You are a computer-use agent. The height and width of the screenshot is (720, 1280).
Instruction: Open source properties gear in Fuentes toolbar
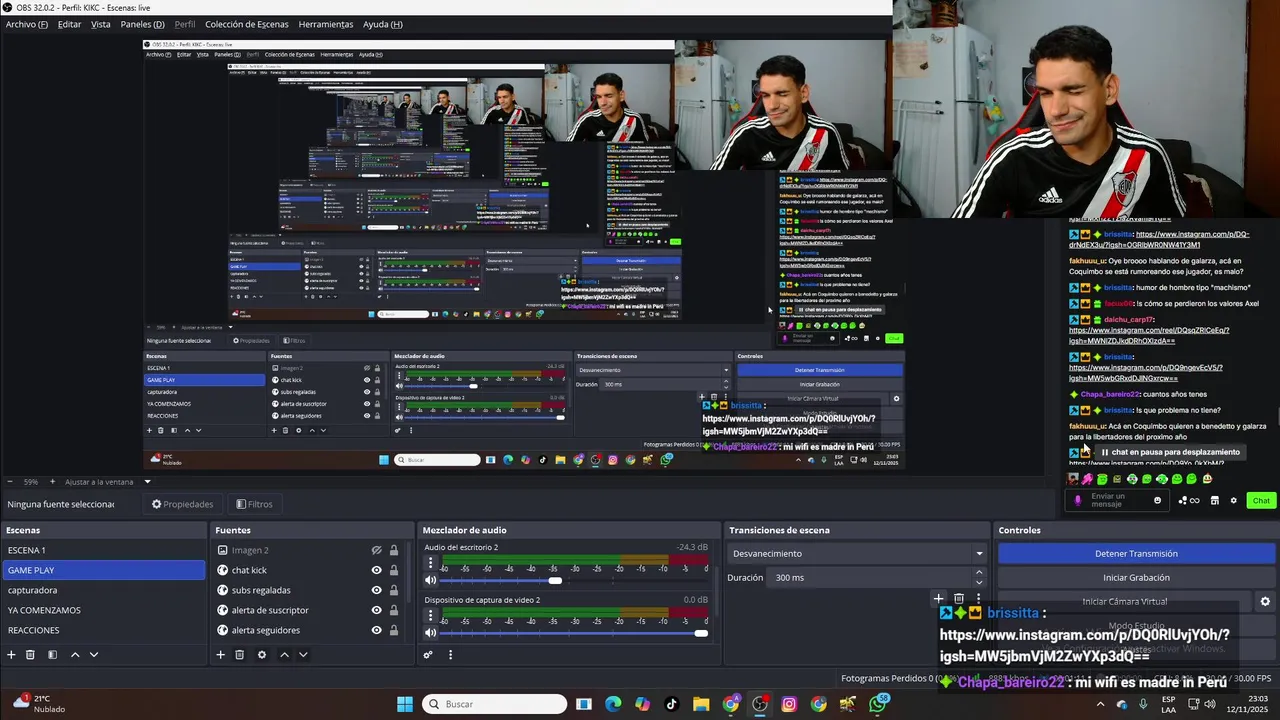262,655
